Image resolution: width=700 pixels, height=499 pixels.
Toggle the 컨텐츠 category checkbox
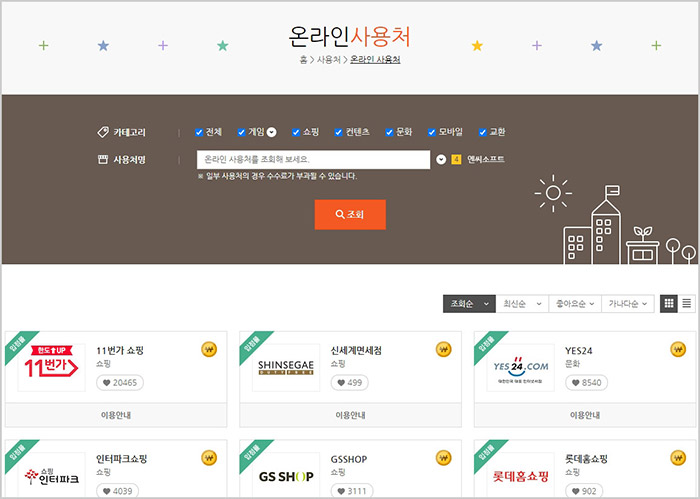pos(338,132)
